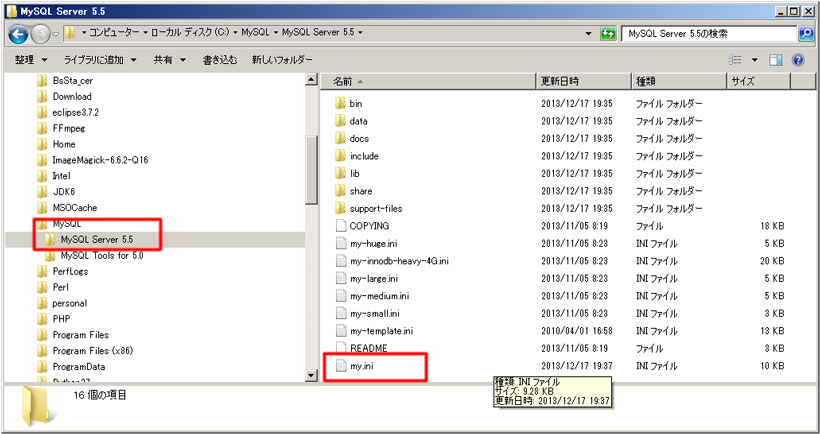Open the view options dropdown arrow
Viewport: 820px width, 434px height.
[x=755, y=60]
